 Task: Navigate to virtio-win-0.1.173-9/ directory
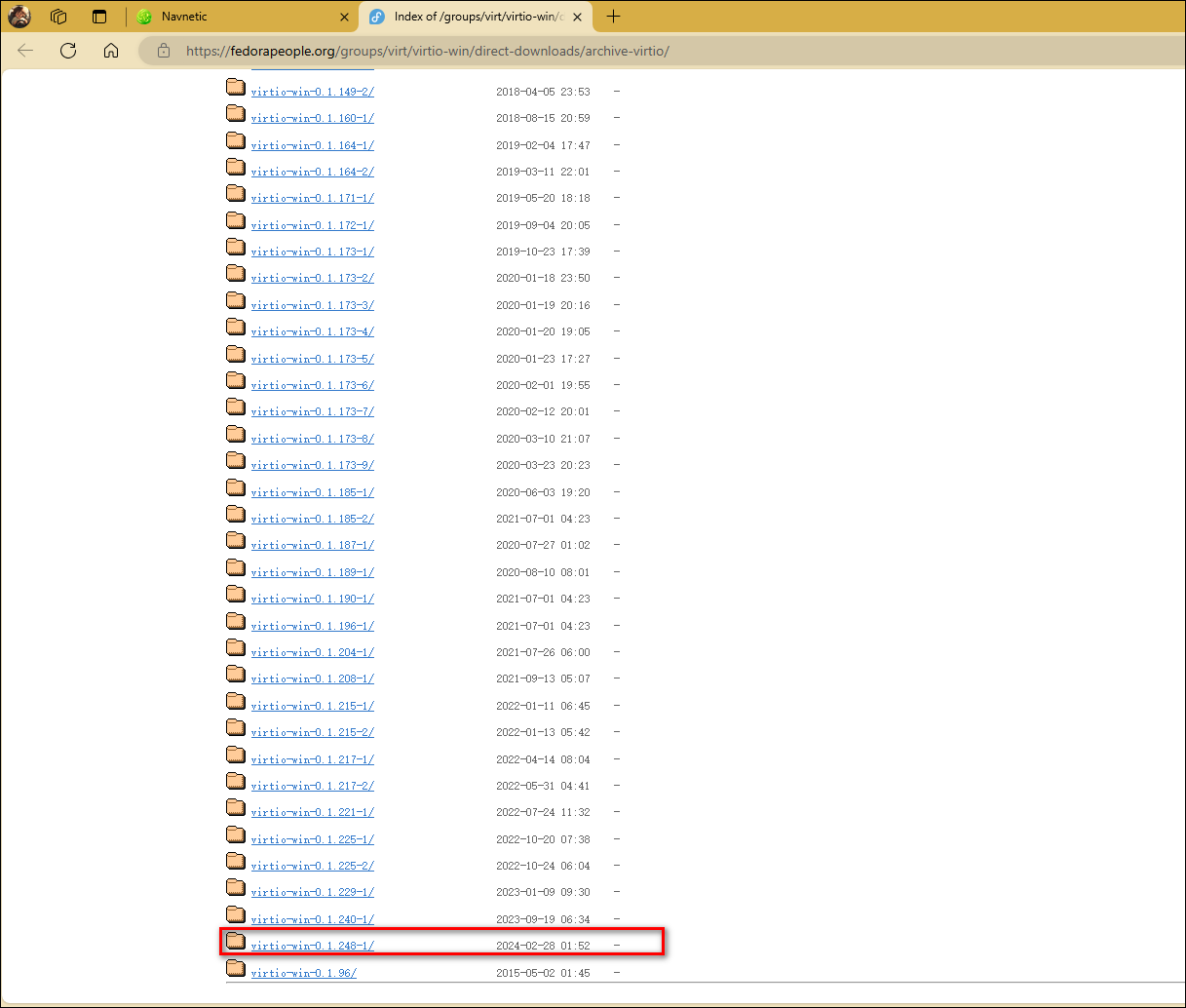click(x=312, y=465)
